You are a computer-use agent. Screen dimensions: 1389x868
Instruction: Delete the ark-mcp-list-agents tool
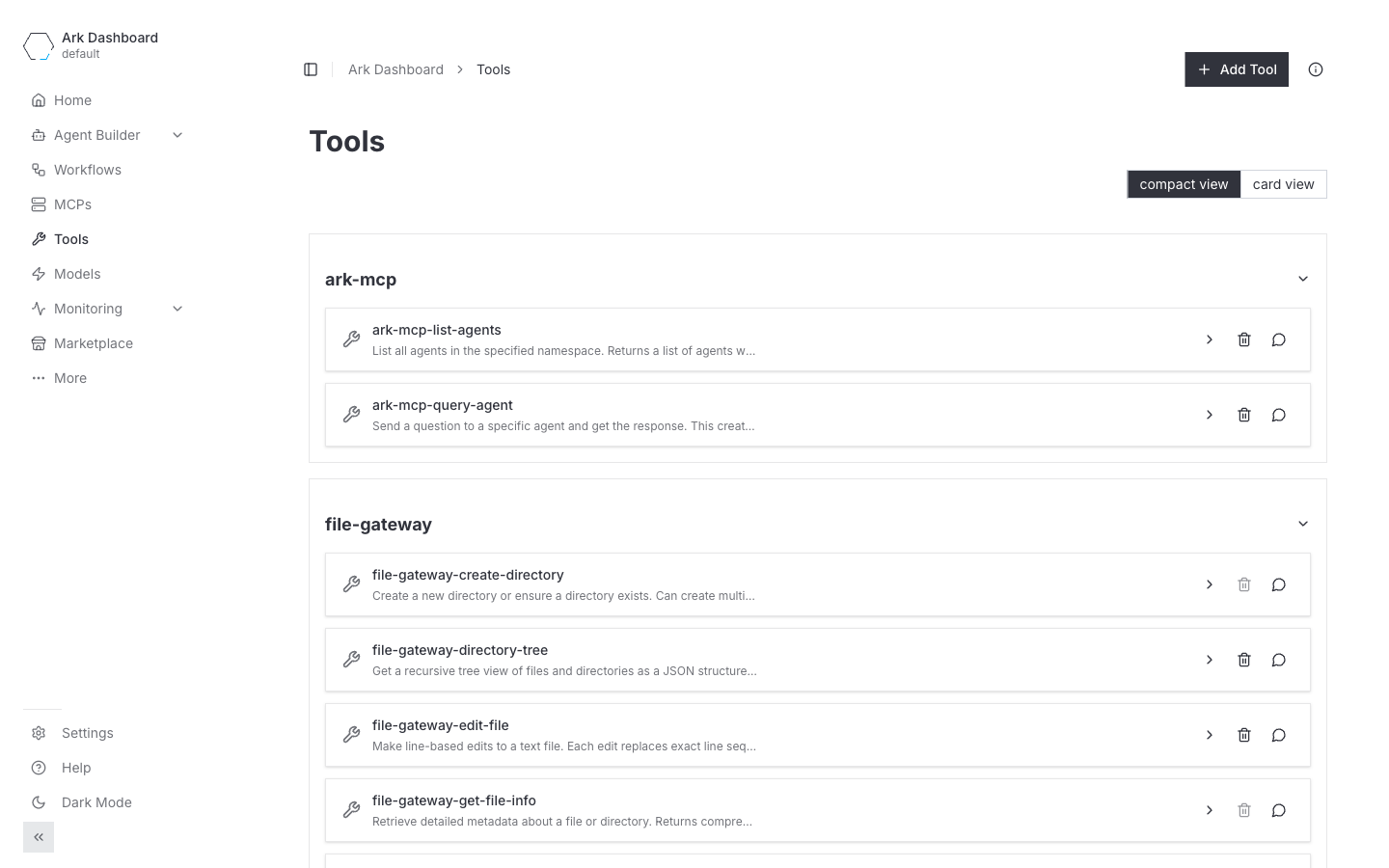pyautogui.click(x=1244, y=339)
